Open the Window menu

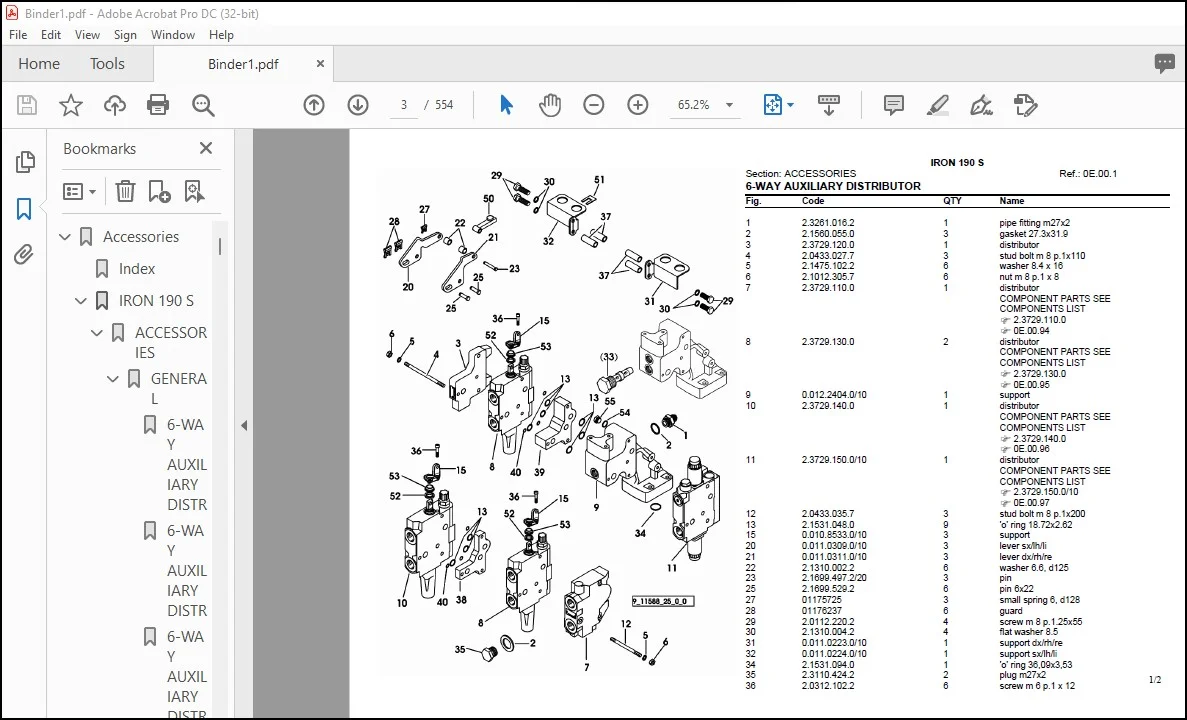[173, 35]
